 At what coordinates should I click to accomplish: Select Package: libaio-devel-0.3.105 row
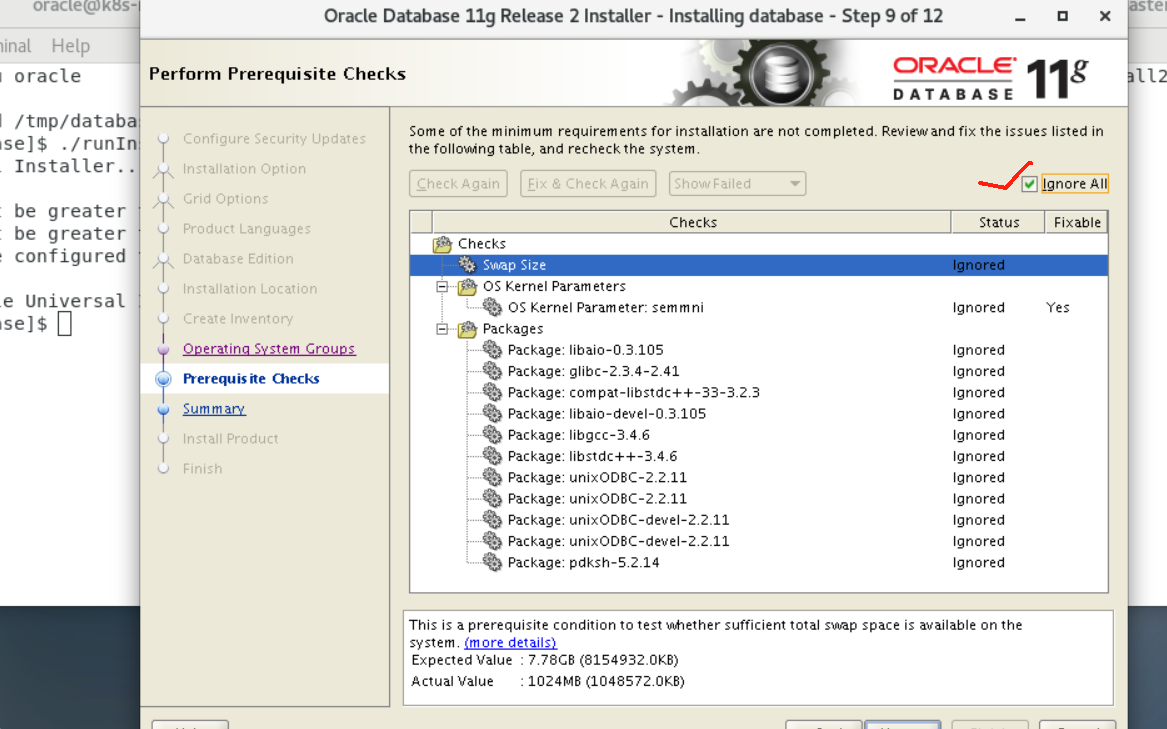[758, 413]
